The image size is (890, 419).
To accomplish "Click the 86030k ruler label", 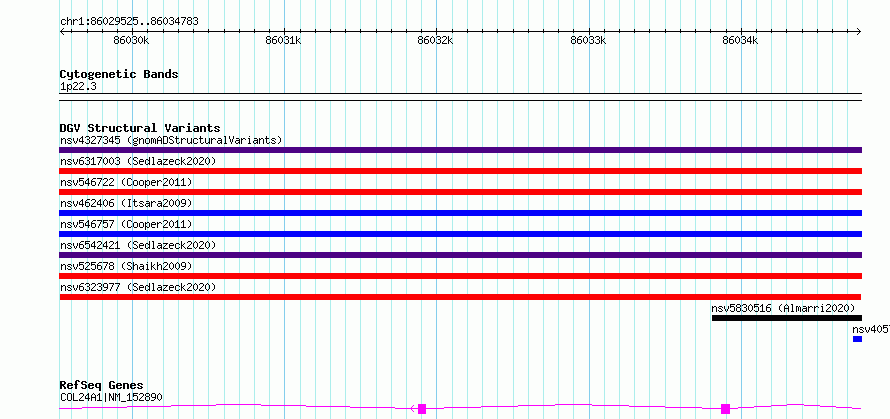I will [x=131, y=40].
